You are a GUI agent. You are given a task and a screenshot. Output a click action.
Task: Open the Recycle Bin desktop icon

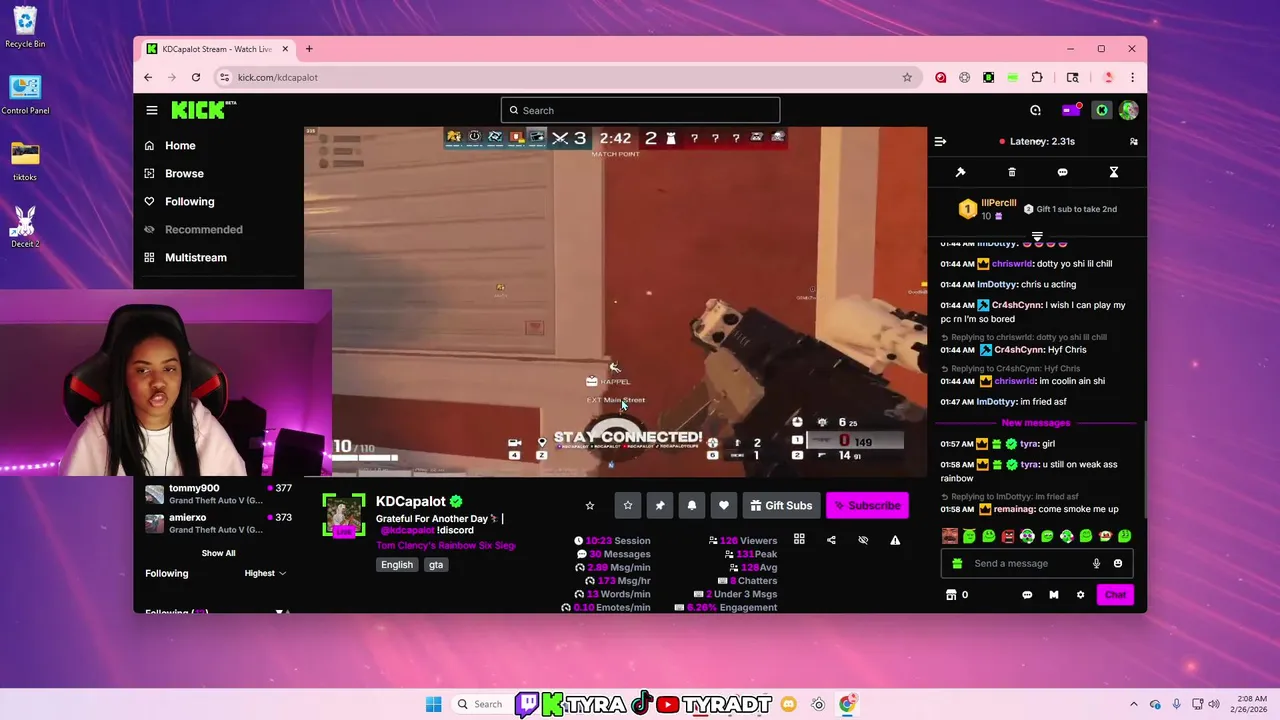(x=25, y=27)
